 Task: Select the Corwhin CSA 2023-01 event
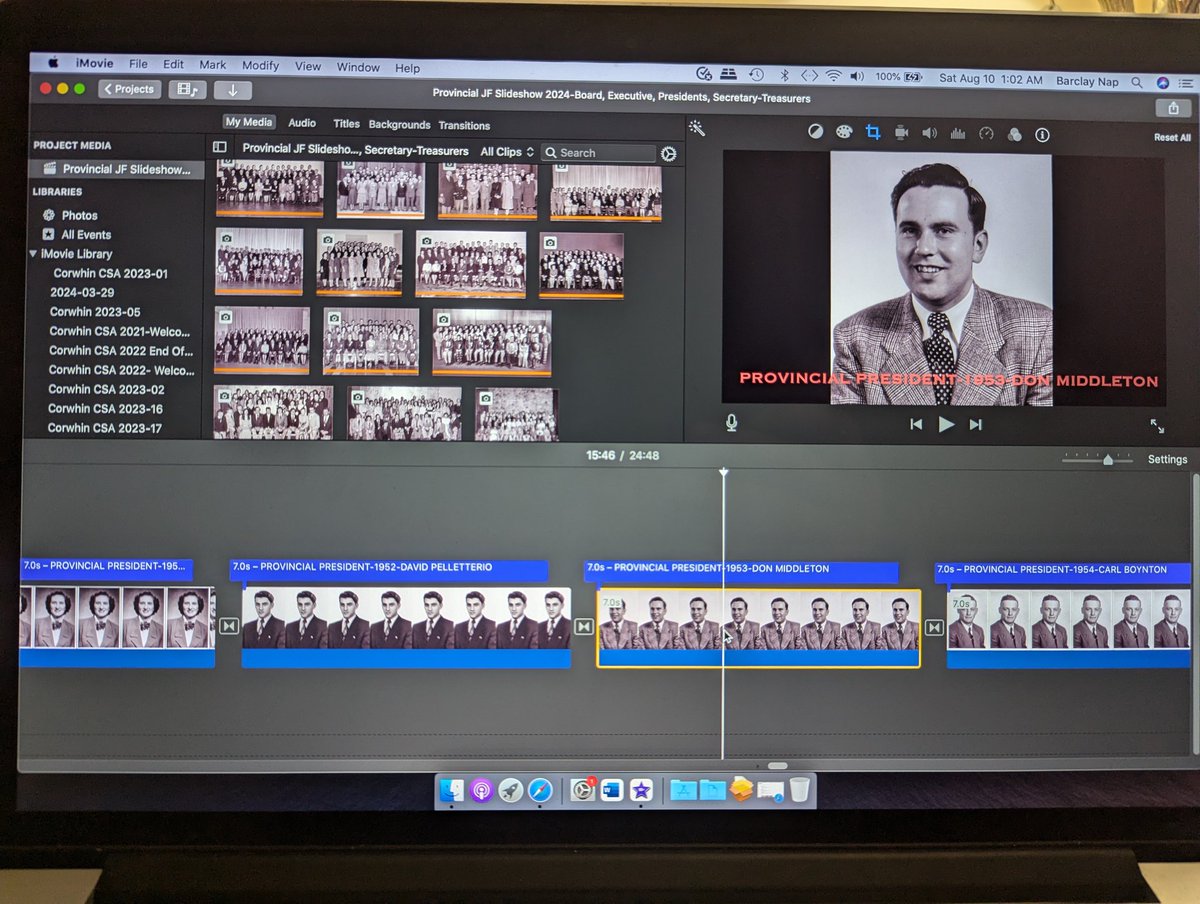tap(110, 273)
